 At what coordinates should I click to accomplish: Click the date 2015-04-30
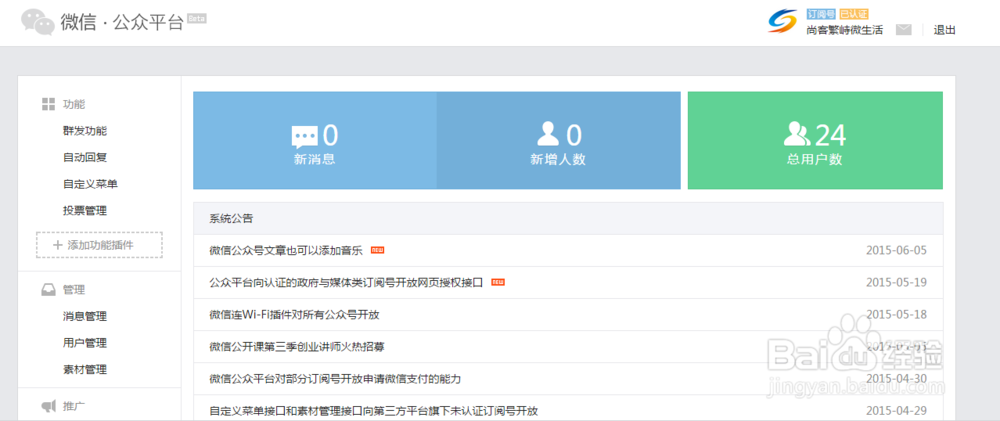point(896,378)
